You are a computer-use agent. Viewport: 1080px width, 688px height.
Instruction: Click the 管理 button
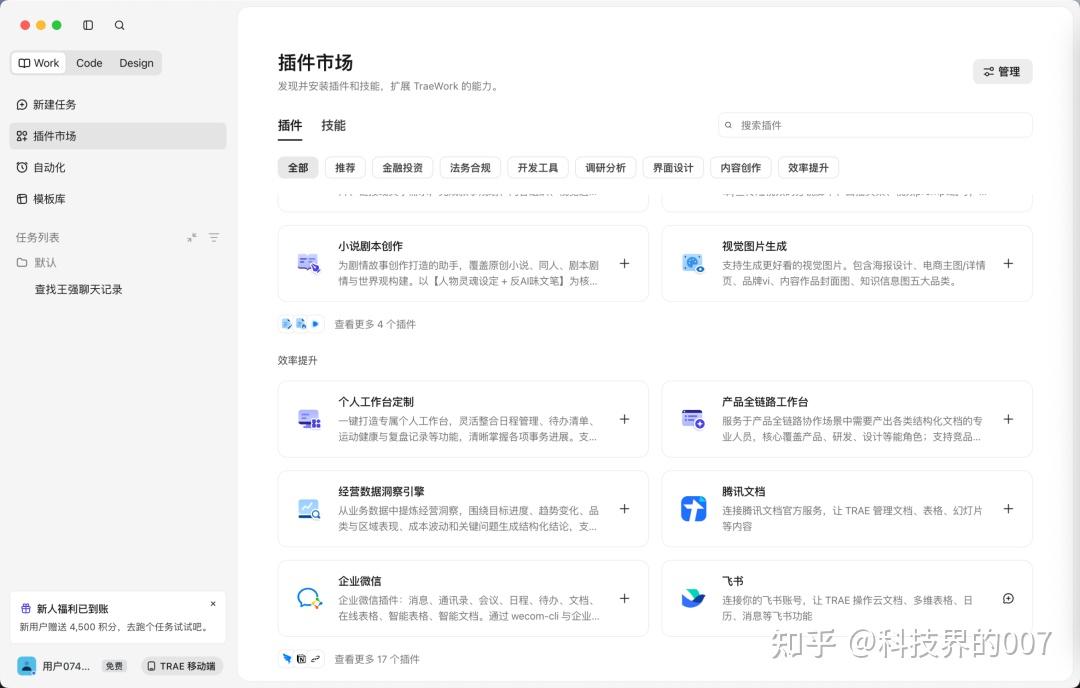click(1002, 72)
